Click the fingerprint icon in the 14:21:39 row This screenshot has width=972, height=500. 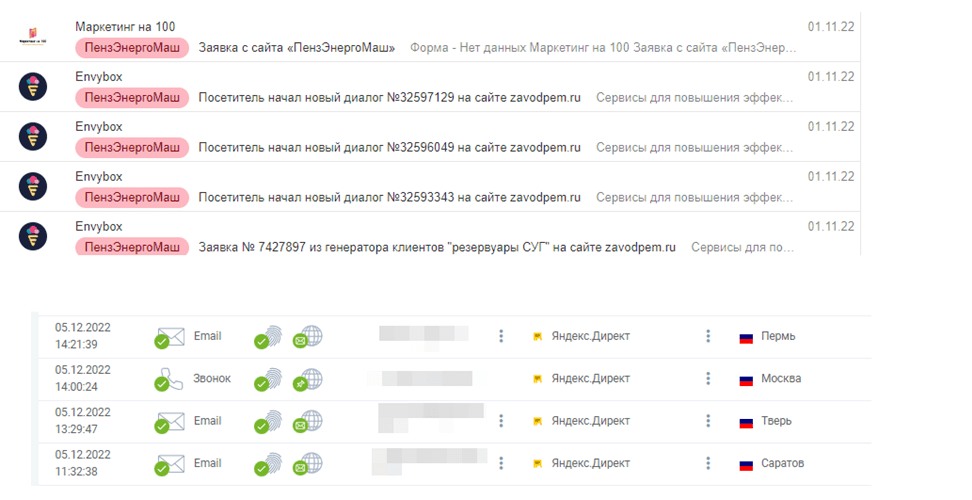268,337
